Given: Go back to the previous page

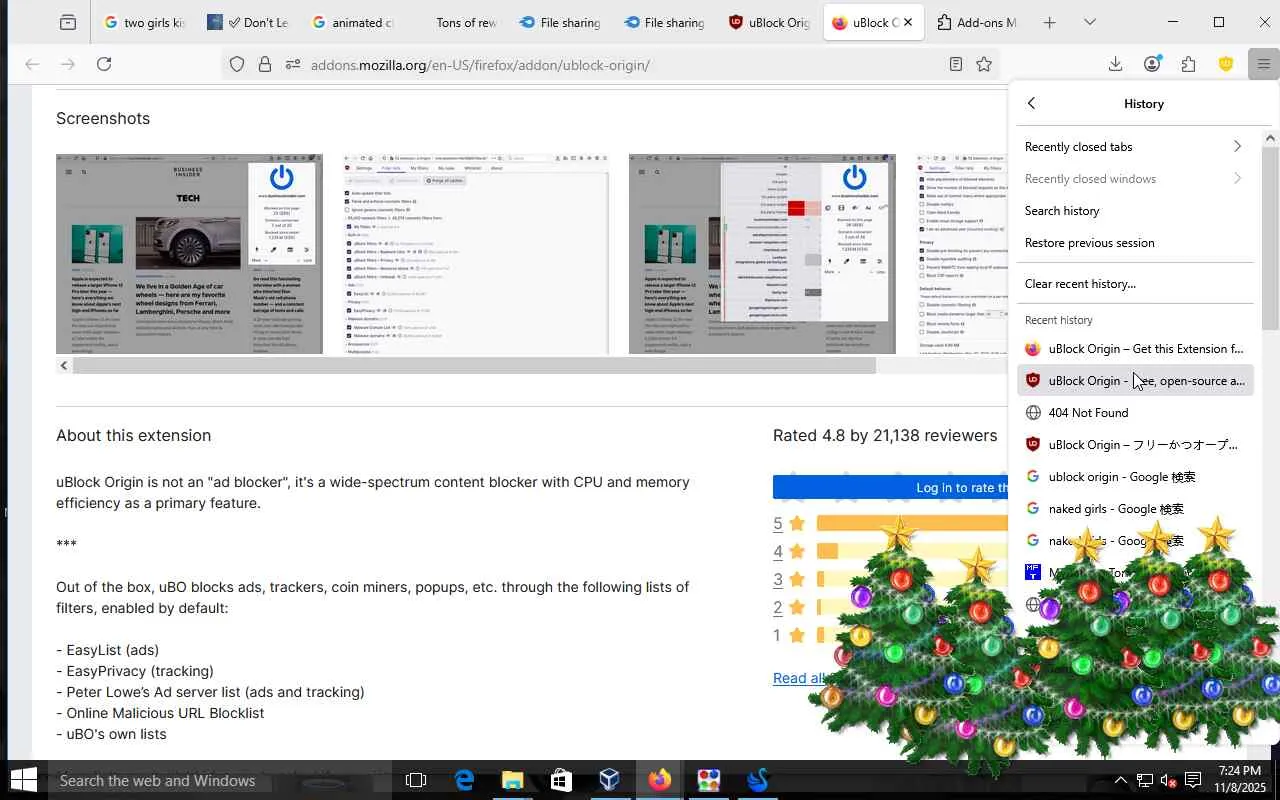Looking at the screenshot, I should point(32,64).
